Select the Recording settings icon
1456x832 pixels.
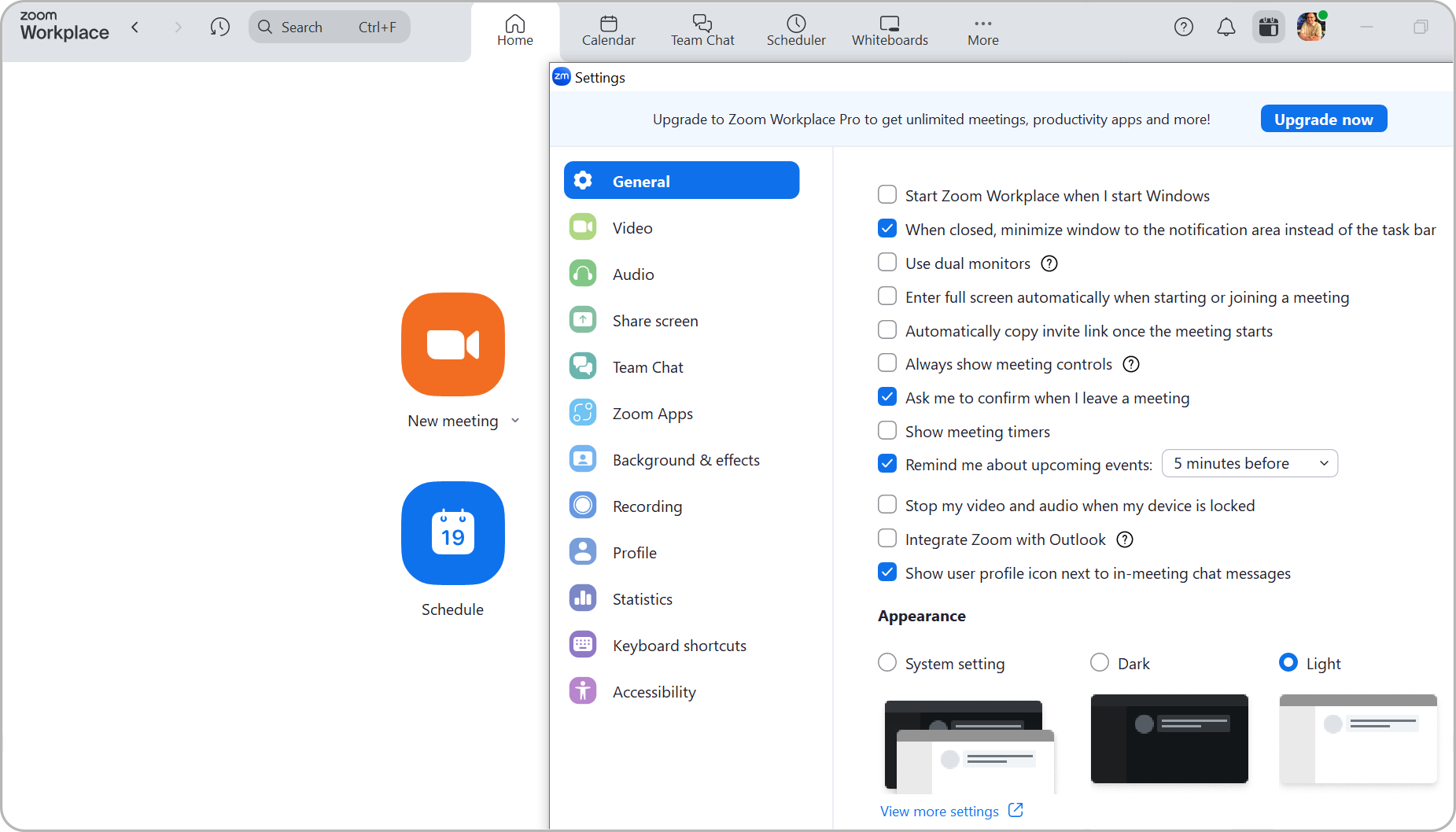point(582,505)
